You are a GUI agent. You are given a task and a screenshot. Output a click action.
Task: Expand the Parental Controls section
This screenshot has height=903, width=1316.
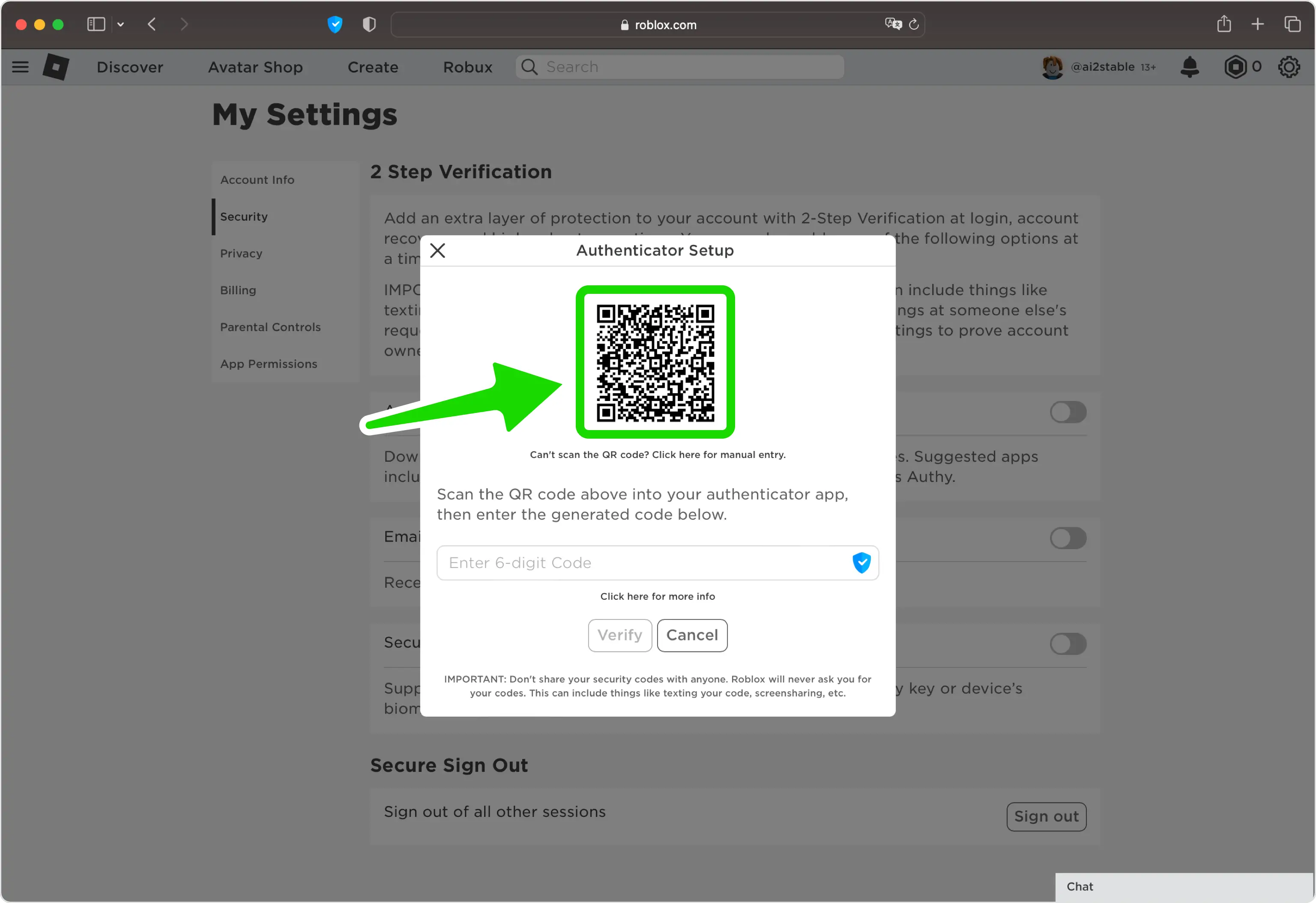pyautogui.click(x=270, y=327)
